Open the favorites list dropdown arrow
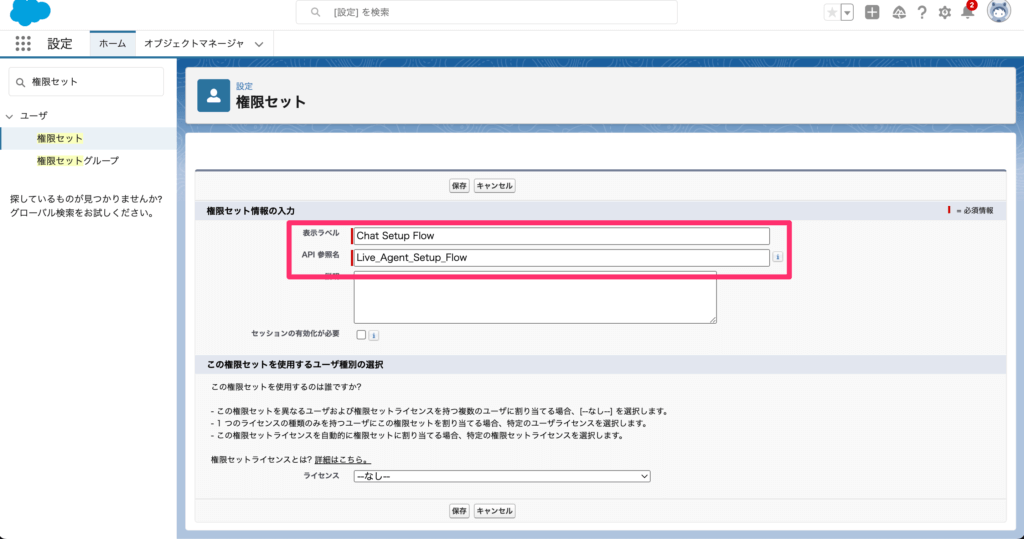The height and width of the screenshot is (539, 1024). (847, 12)
